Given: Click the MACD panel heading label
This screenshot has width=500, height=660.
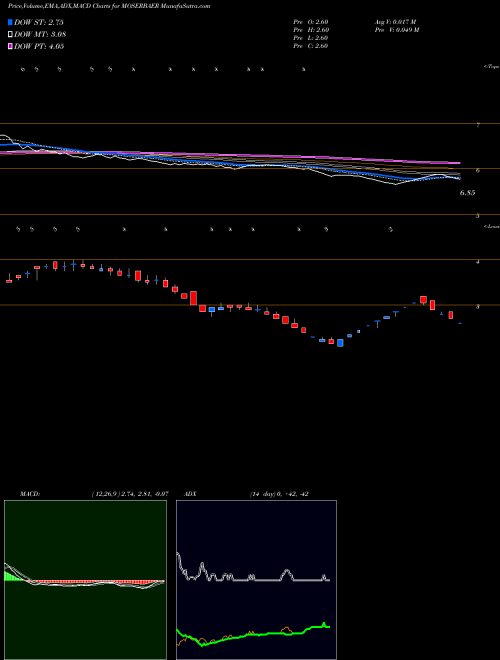Looking at the screenshot, I should [30, 494].
